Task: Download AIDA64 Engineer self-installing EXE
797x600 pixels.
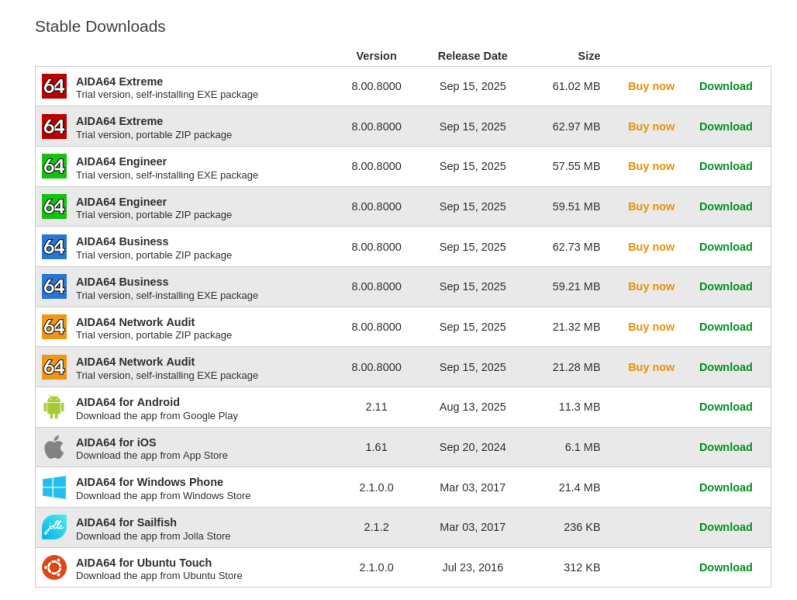Action: pos(725,166)
